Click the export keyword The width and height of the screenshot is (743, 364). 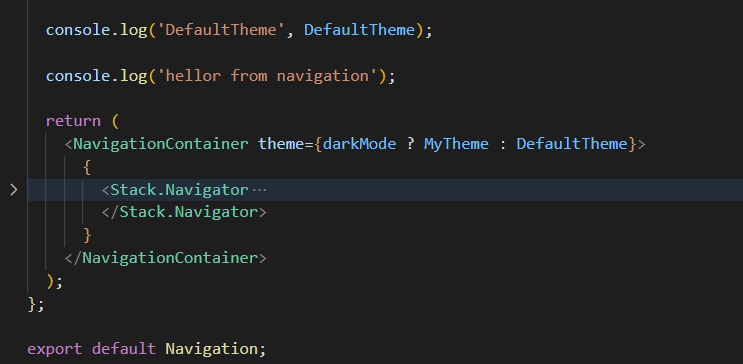pos(54,349)
